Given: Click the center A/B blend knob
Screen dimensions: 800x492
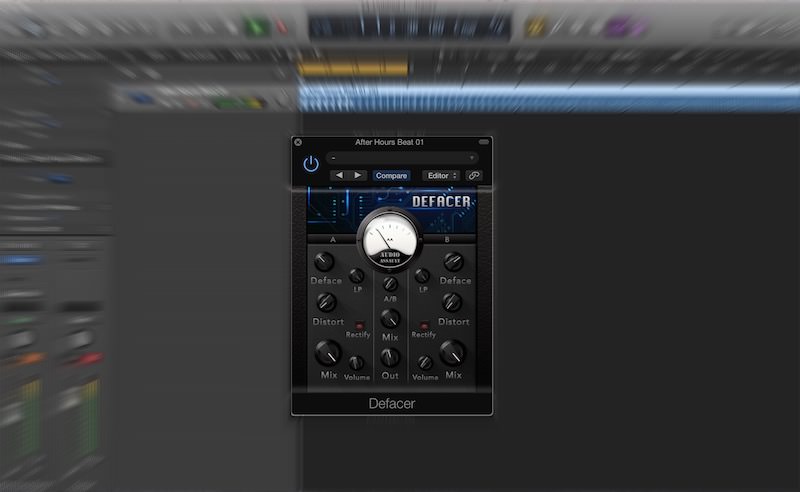Looking at the screenshot, I should 390,284.
